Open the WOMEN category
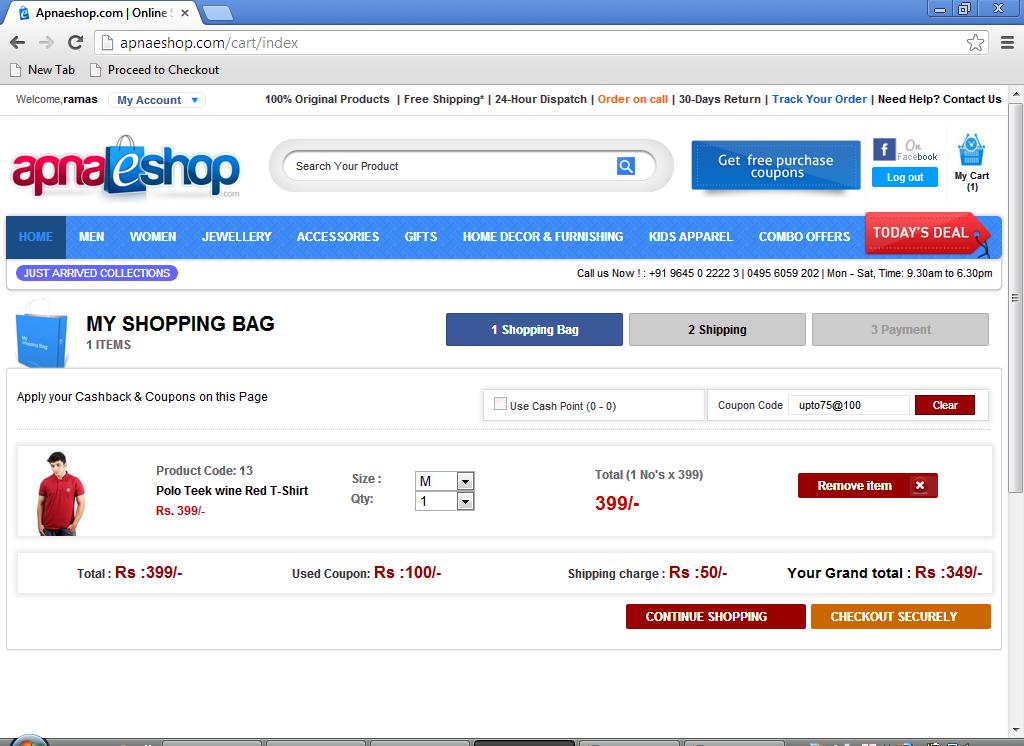Screen dimensions: 1024x746 click(153, 236)
